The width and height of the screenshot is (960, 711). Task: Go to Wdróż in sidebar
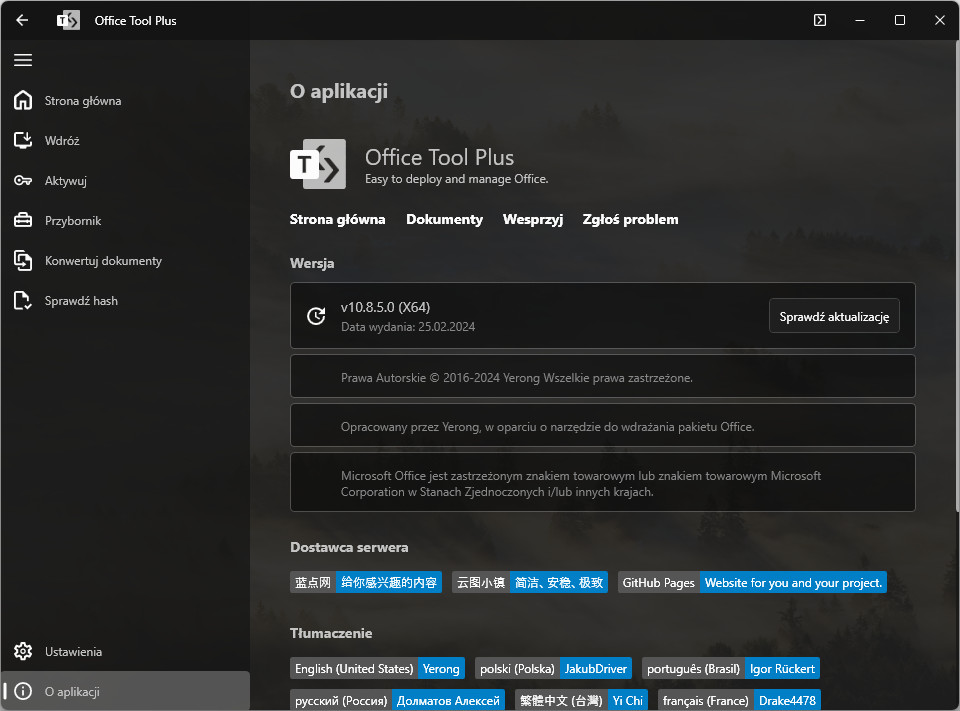(125, 140)
